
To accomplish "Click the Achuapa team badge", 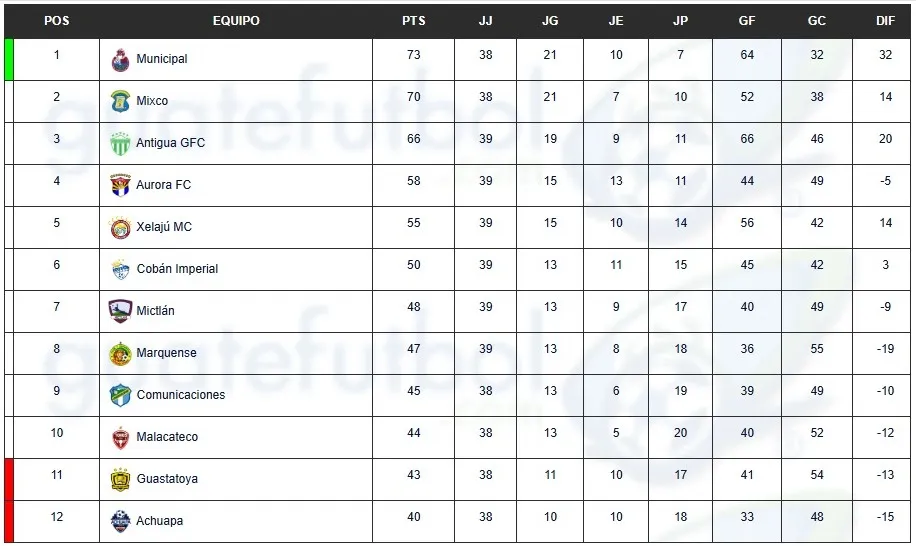I will click(x=120, y=522).
